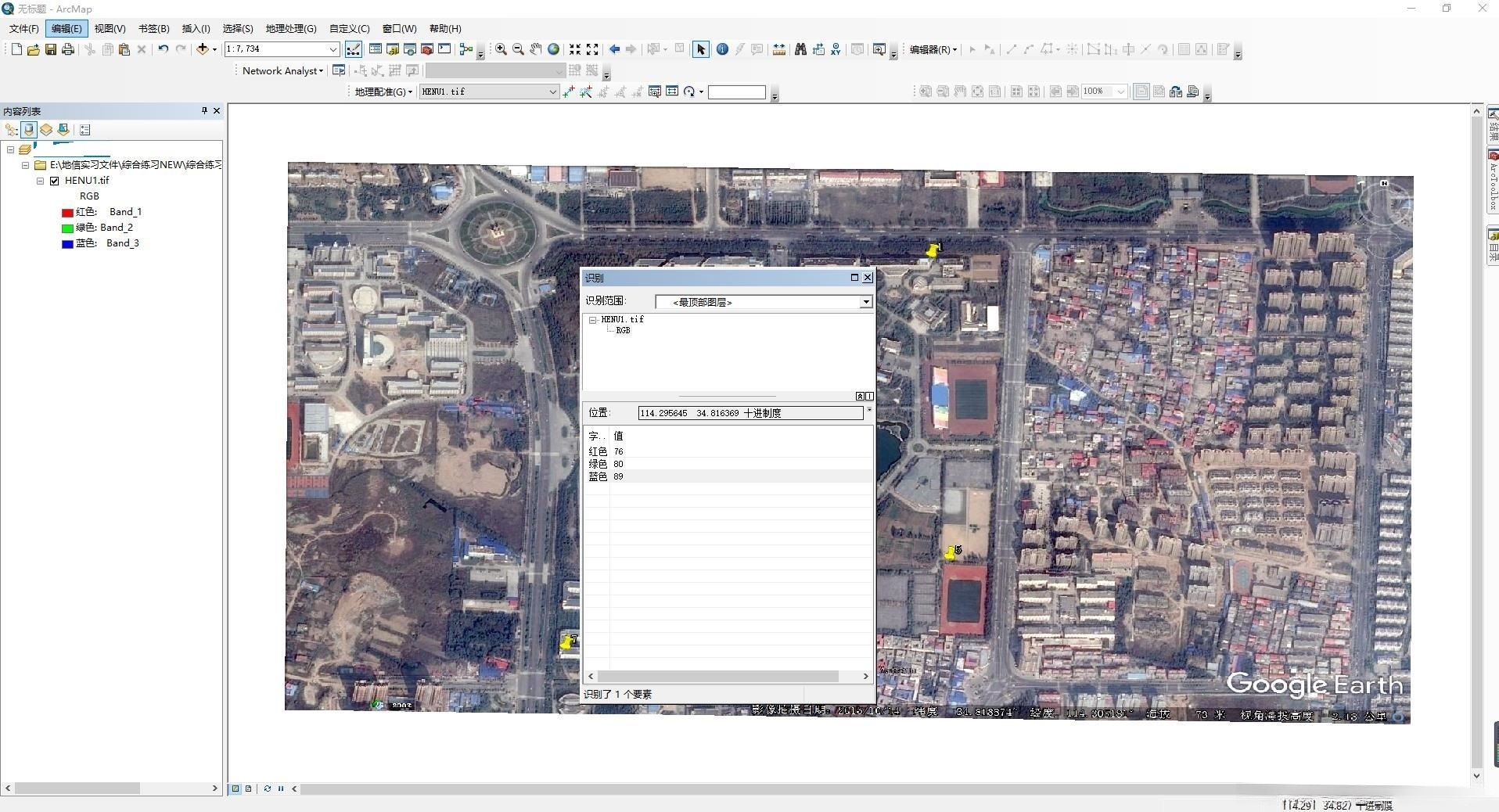Screen dimensions: 1499x812
Task: Open the 书签(B) bookmarks menu
Action: click(x=153, y=29)
